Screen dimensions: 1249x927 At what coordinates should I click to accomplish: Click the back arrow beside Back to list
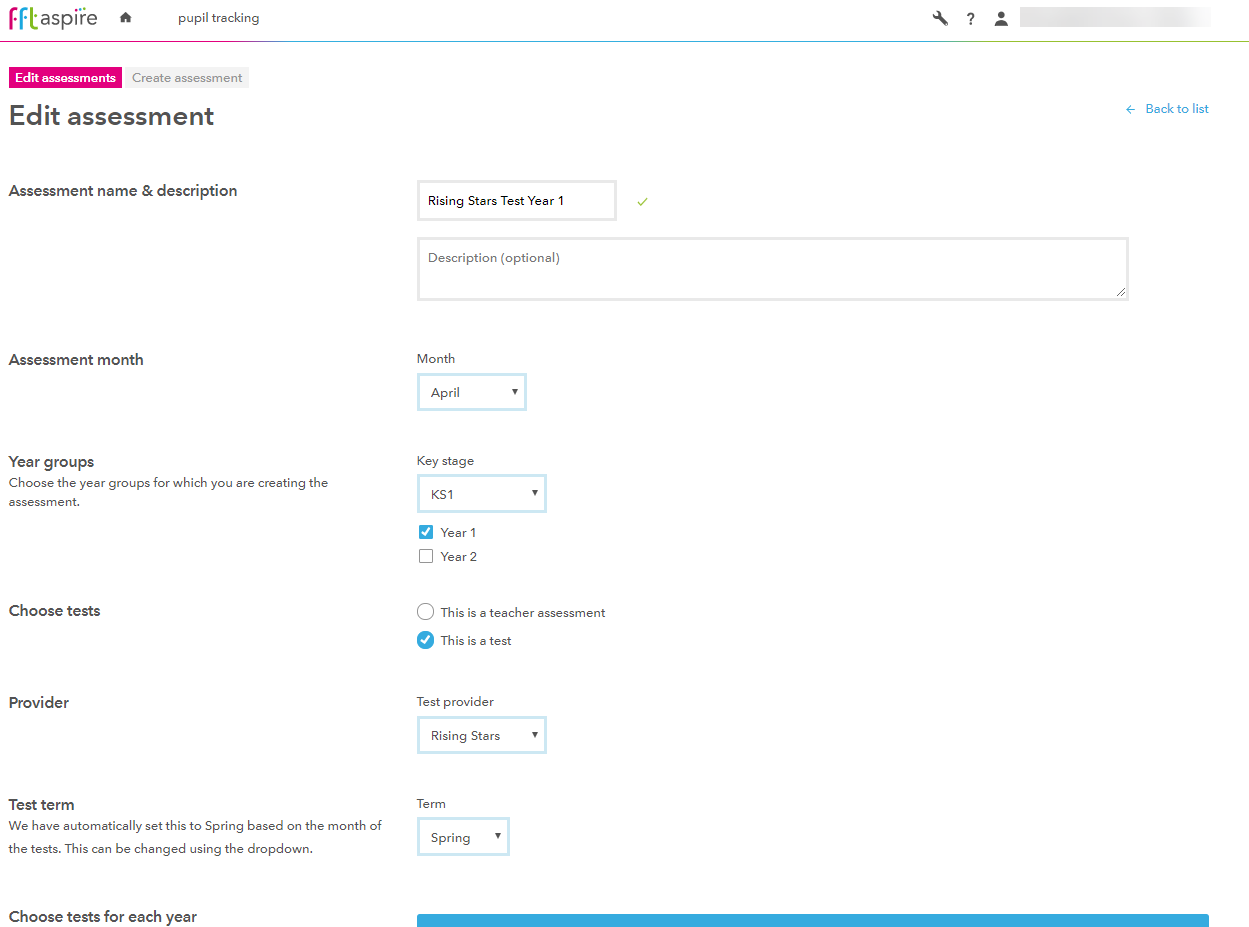1130,108
